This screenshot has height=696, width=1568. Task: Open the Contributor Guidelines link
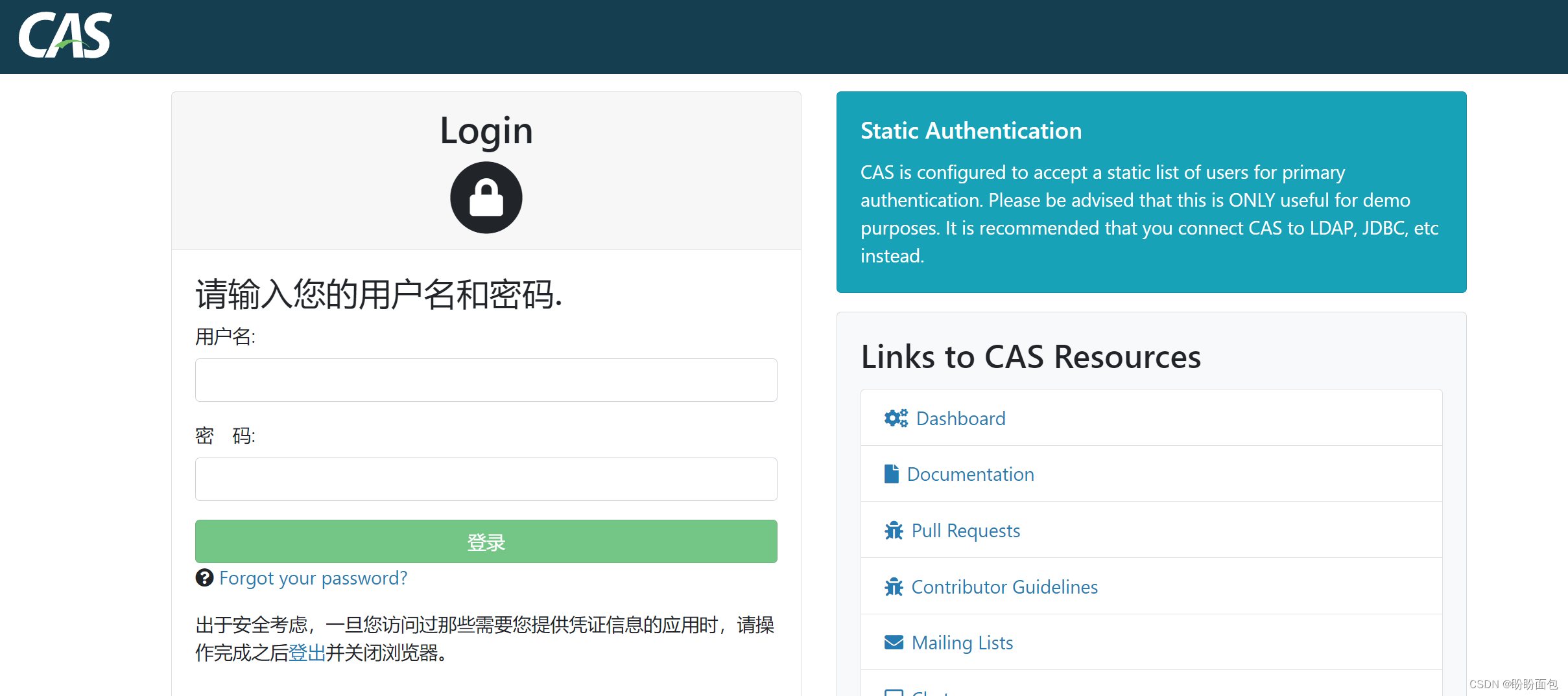[x=1004, y=586]
